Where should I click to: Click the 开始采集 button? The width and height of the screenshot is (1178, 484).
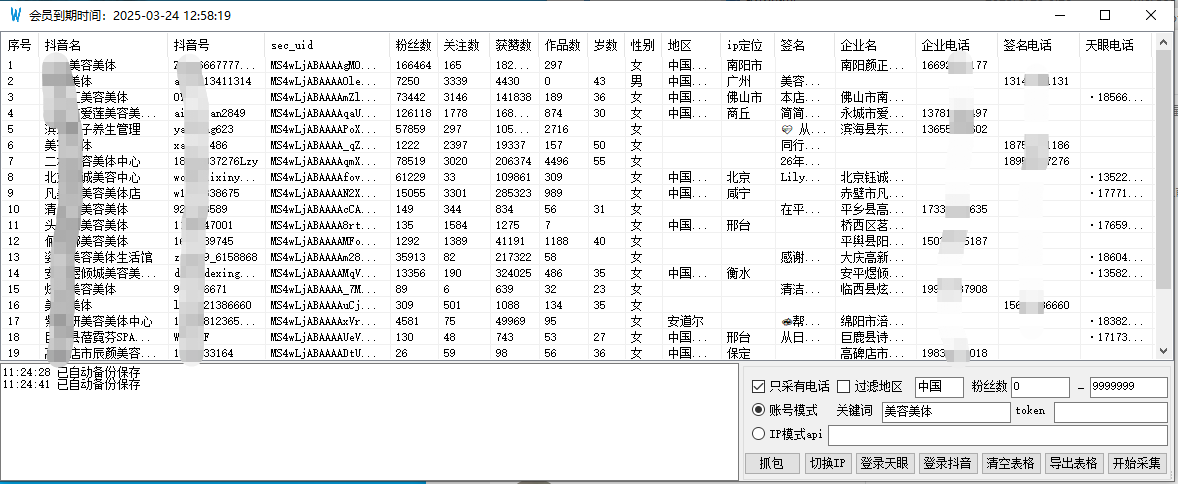click(1136, 463)
